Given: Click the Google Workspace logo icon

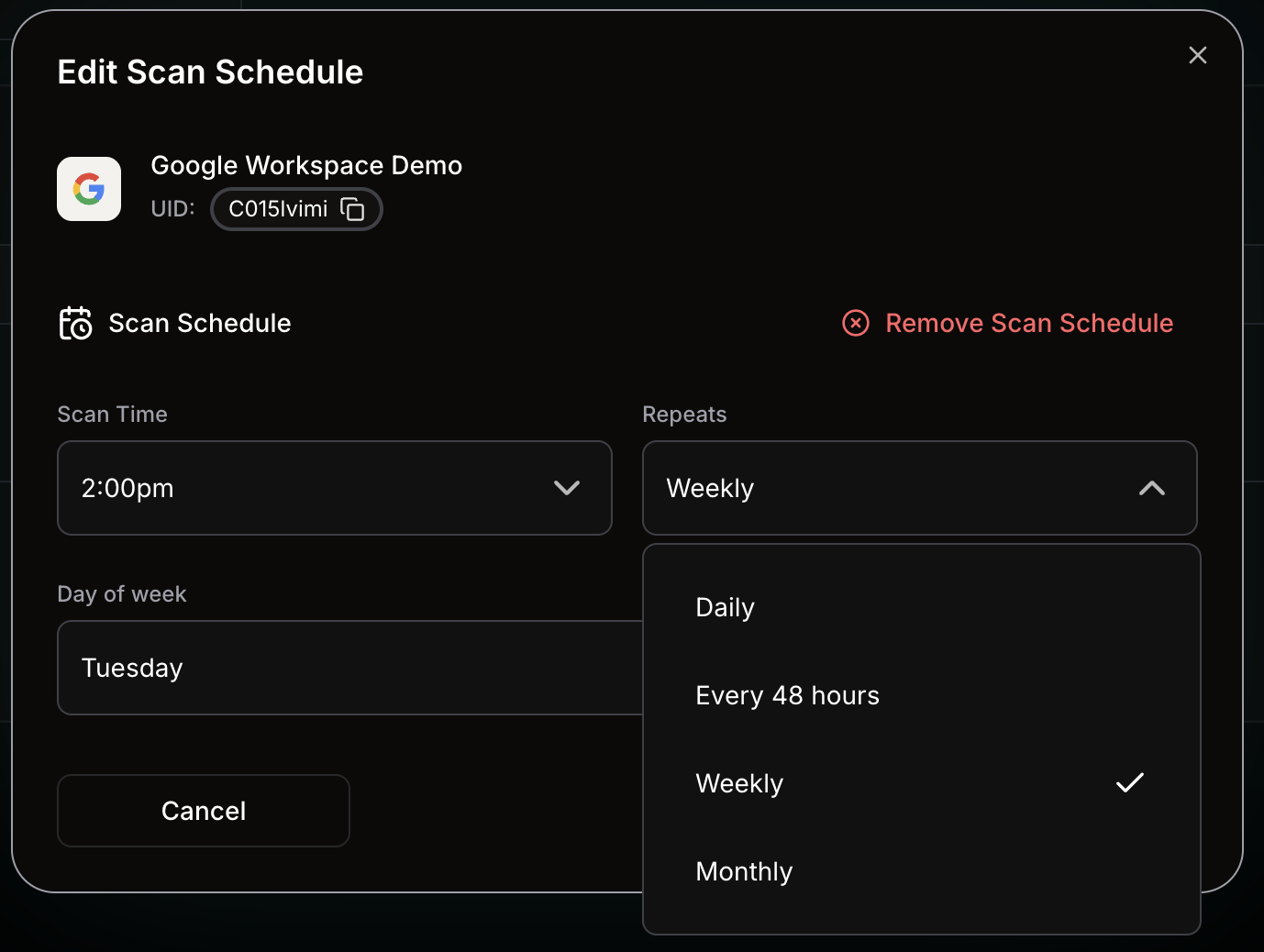Looking at the screenshot, I should (x=89, y=189).
